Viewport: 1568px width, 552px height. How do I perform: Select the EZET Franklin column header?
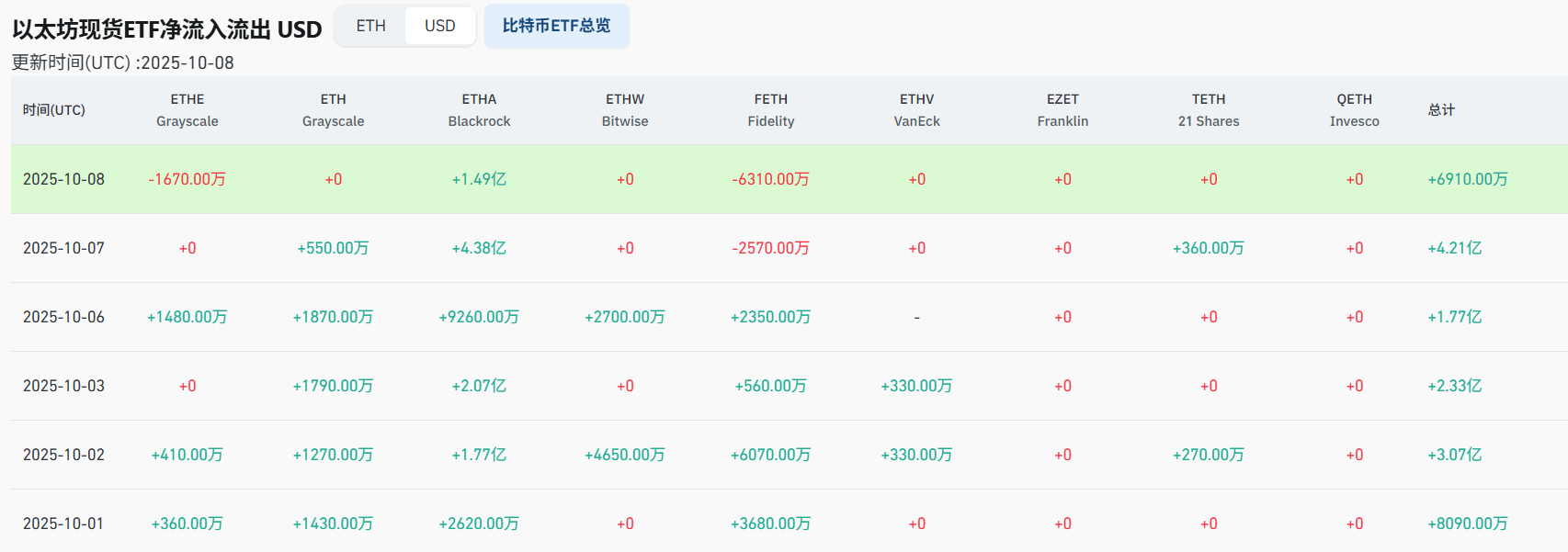coord(1062,110)
